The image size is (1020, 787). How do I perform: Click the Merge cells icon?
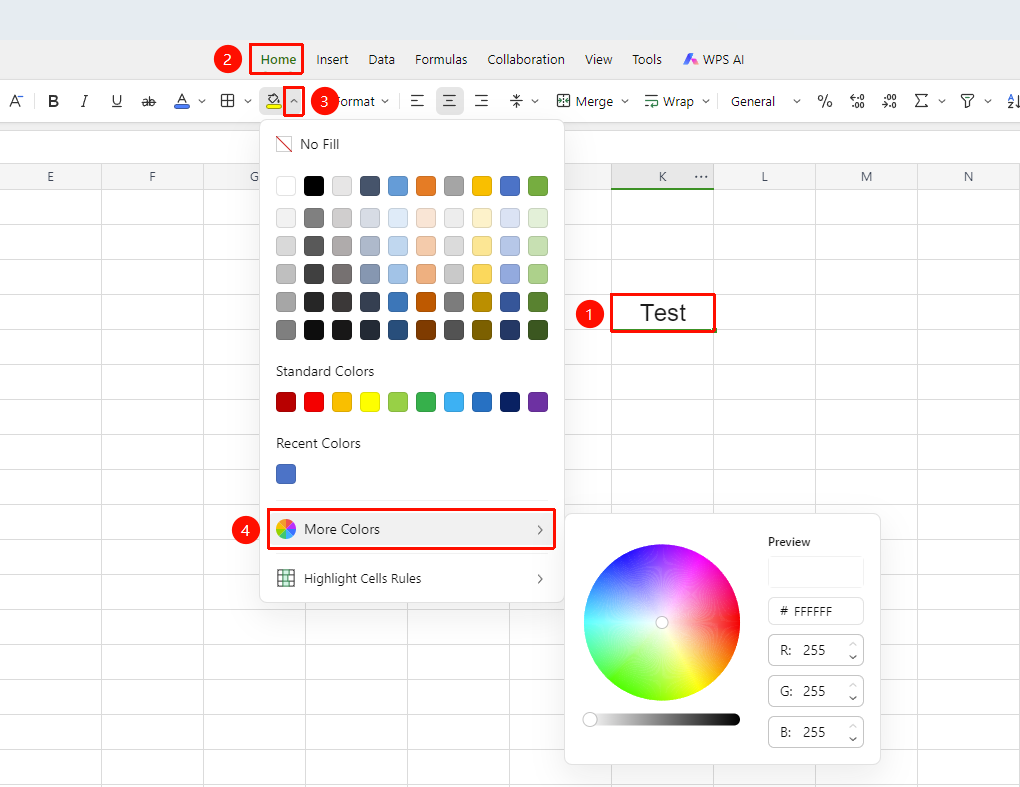pos(563,101)
